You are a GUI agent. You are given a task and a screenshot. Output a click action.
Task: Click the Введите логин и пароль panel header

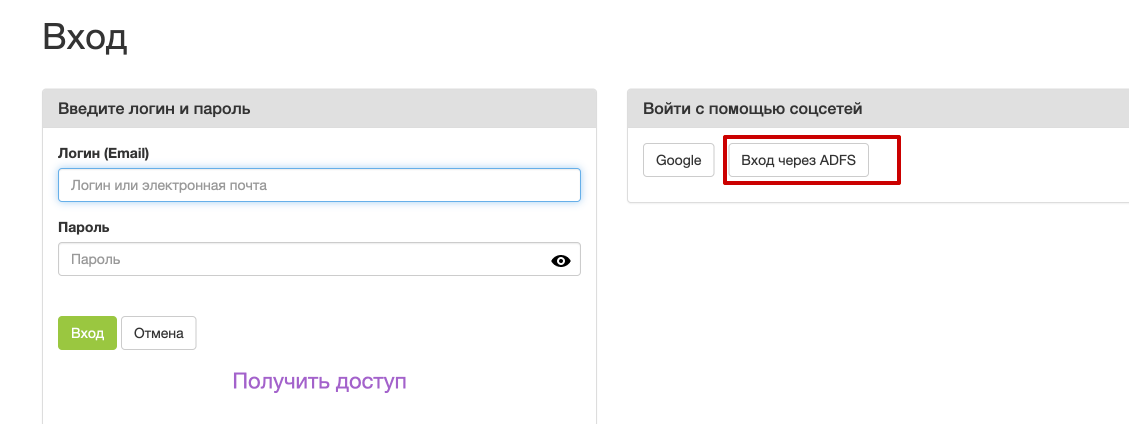(319, 109)
